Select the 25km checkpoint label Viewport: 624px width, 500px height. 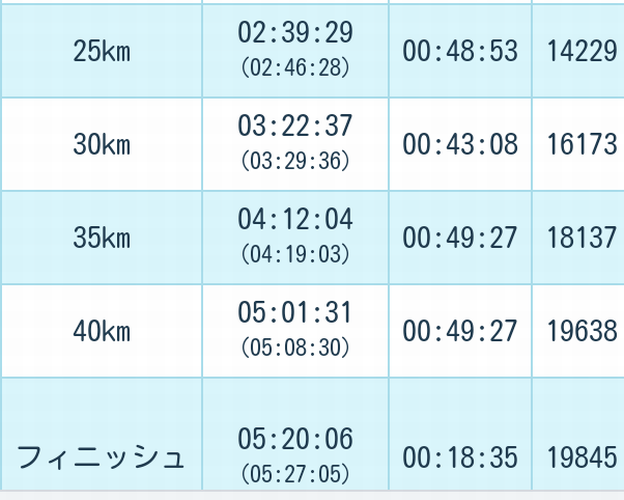coord(102,51)
